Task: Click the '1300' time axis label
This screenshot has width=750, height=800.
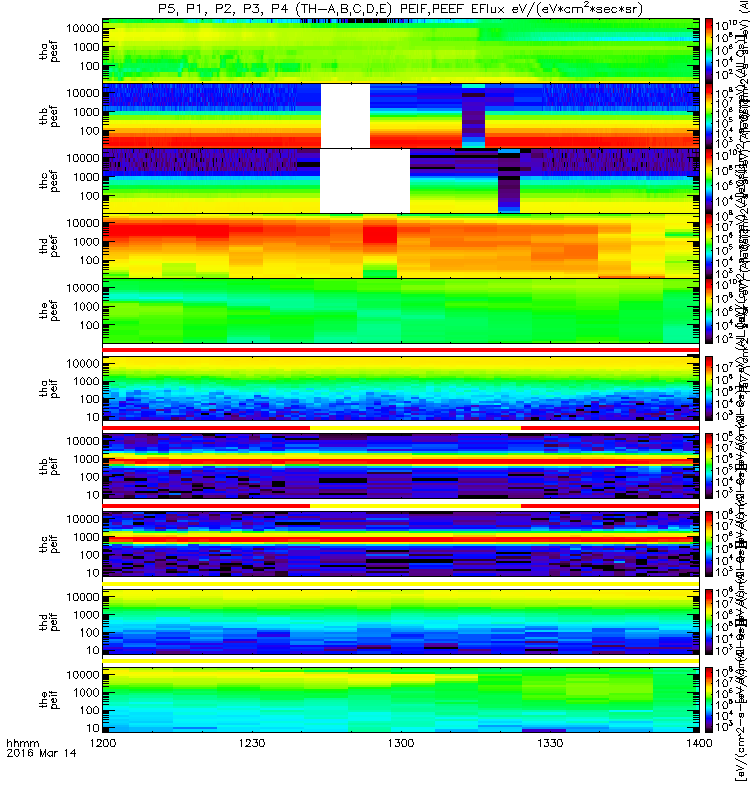Action: pos(401,743)
